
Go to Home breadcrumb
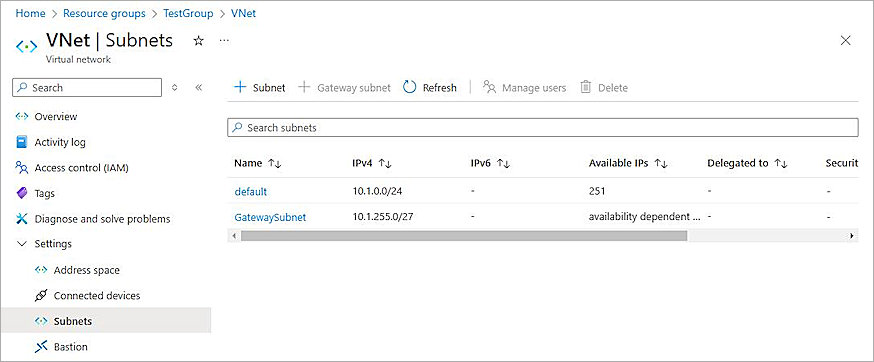[30, 13]
